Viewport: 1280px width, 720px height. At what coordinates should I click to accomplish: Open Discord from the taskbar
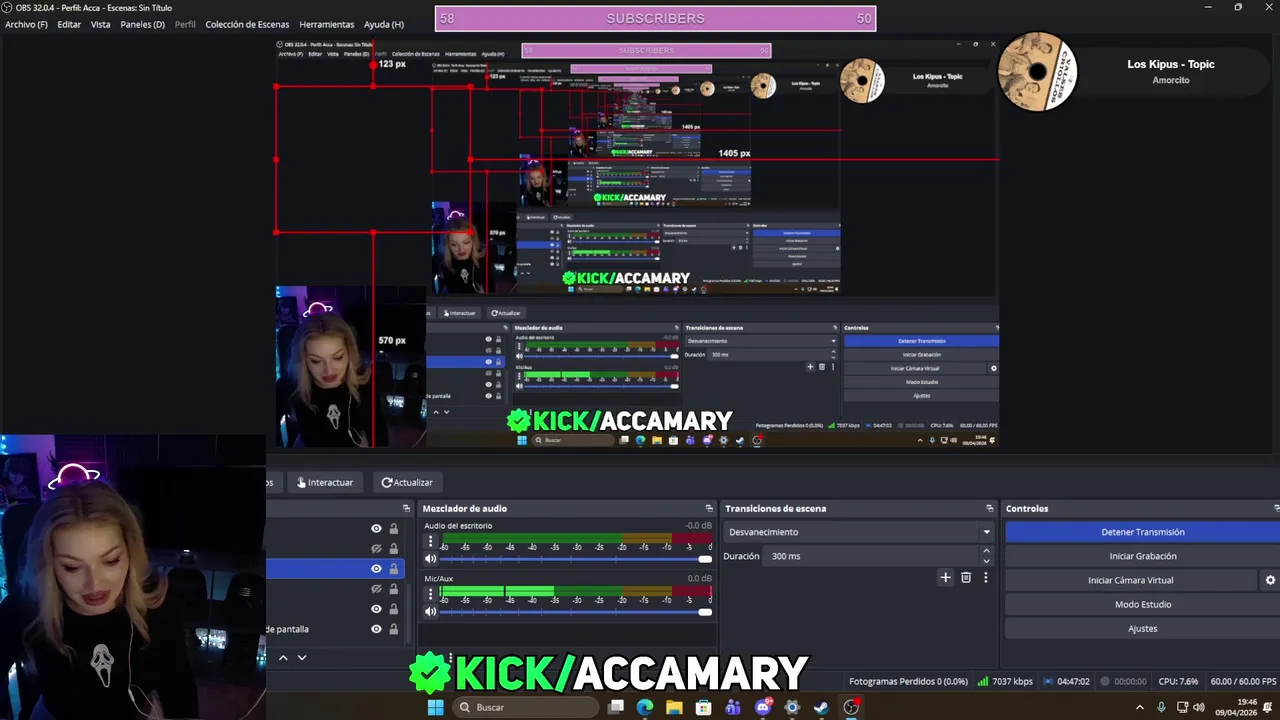[x=763, y=707]
